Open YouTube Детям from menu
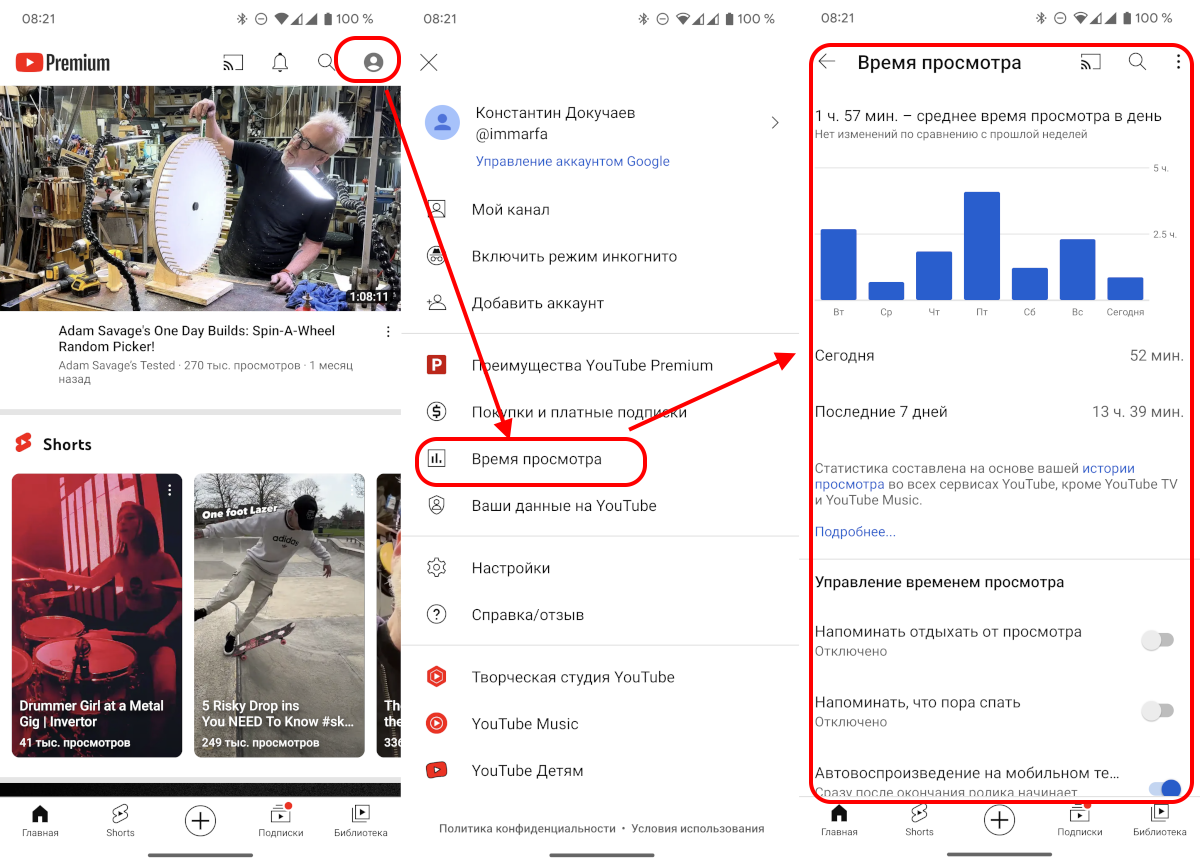This screenshot has width=1200, height=867. pos(600,770)
